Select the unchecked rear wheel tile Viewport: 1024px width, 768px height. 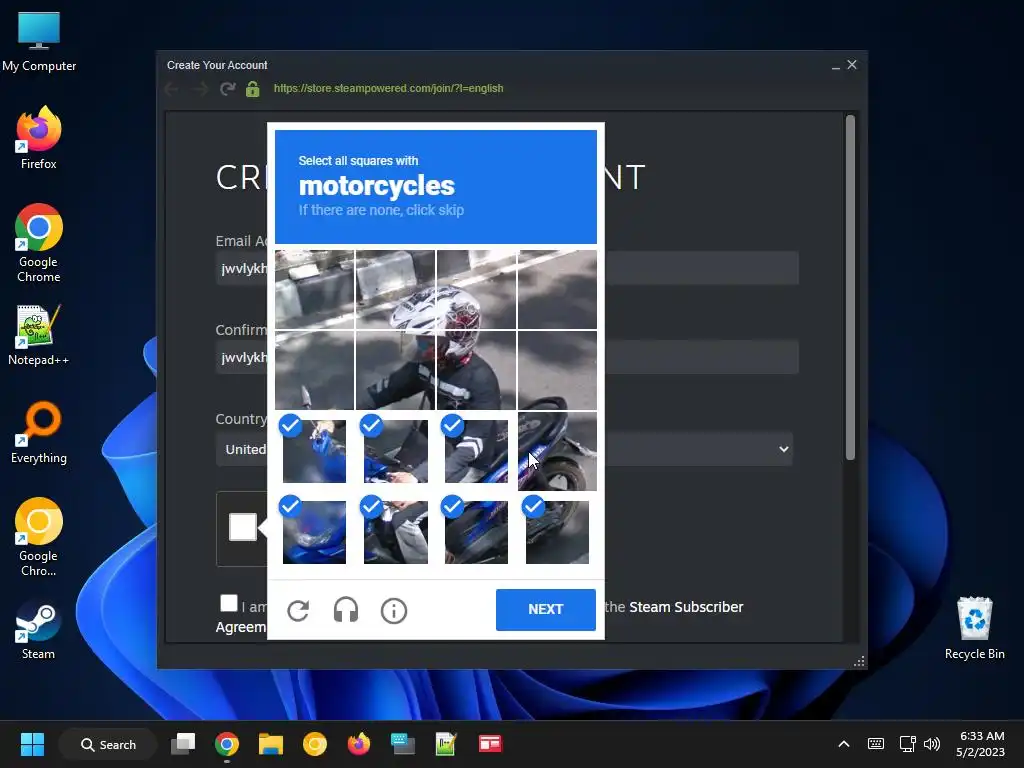coord(557,451)
